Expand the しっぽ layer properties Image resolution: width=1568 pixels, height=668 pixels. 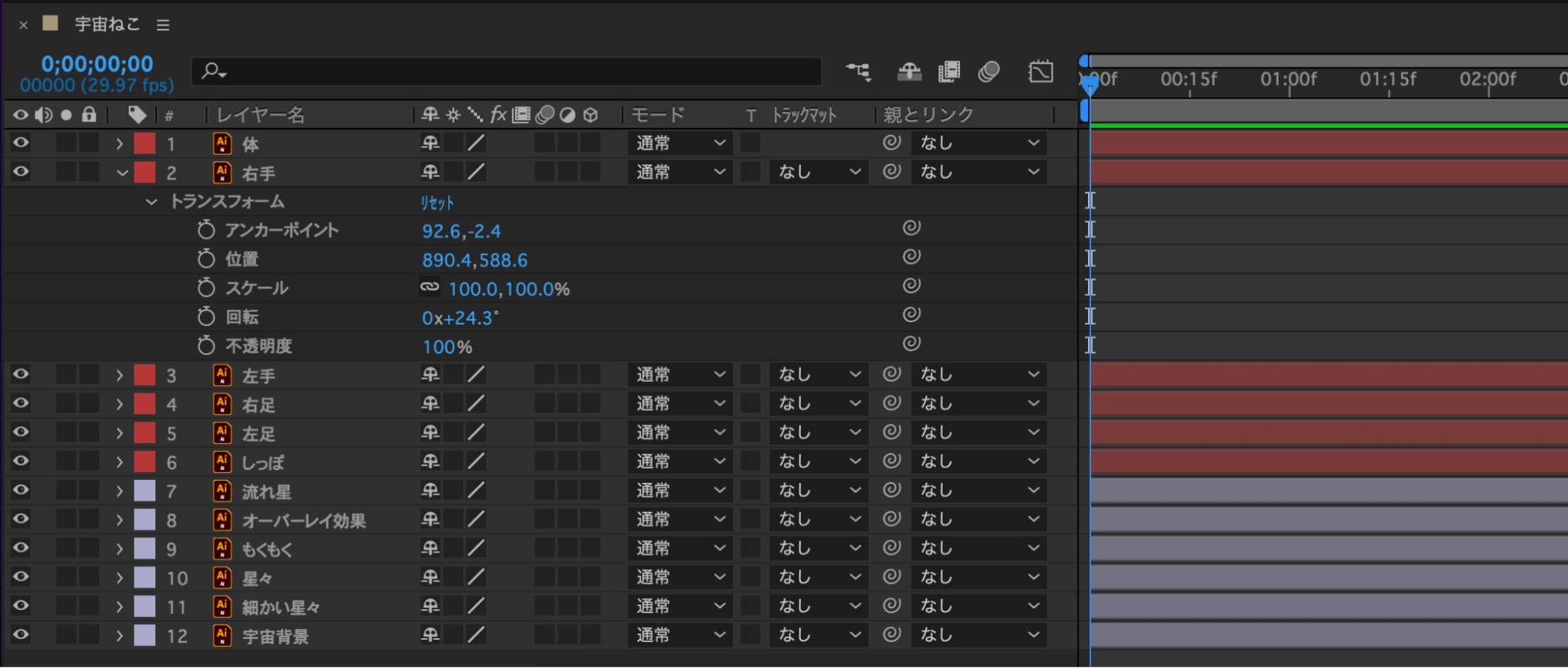pyautogui.click(x=119, y=462)
